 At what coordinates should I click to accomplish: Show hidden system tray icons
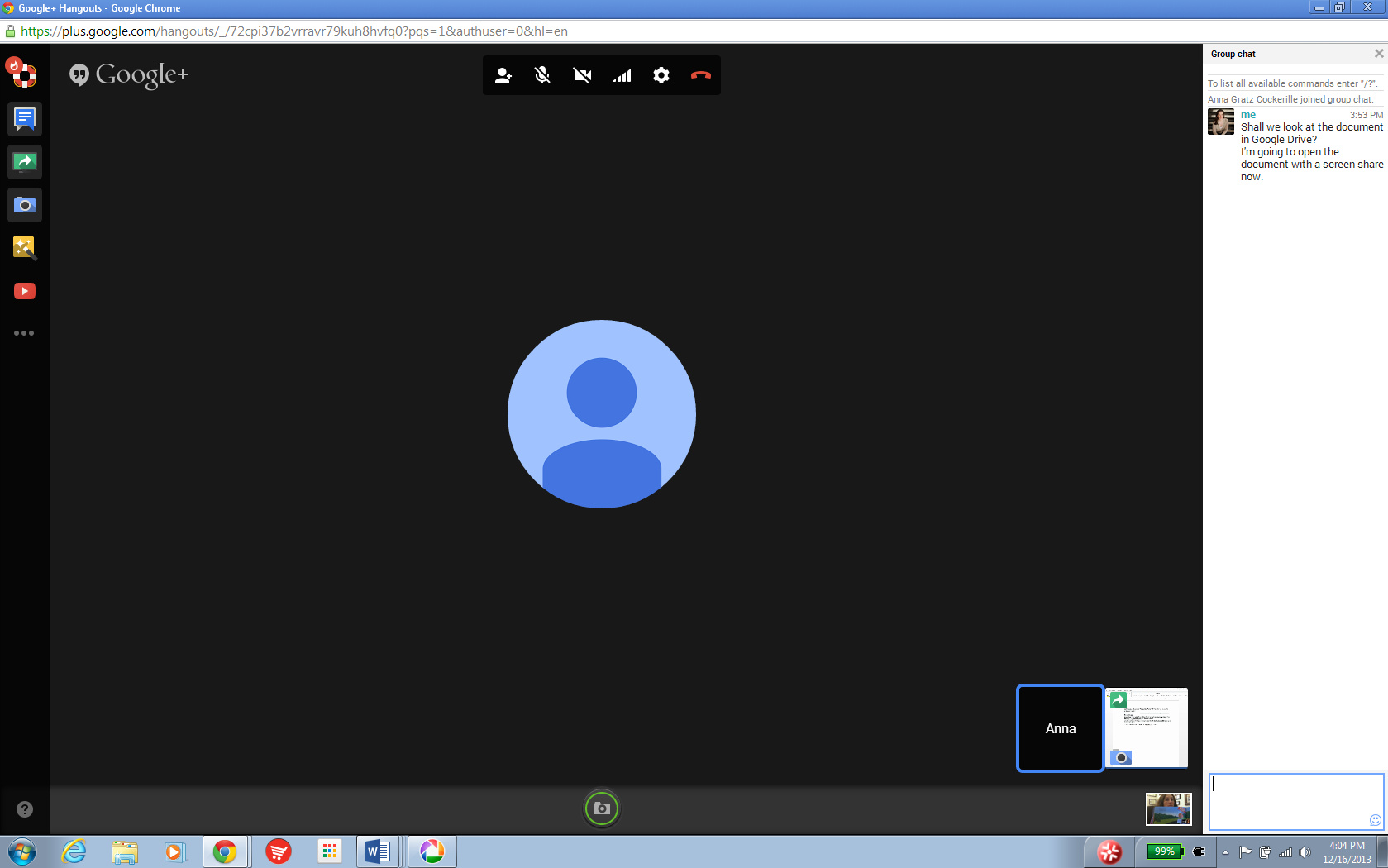1225,852
